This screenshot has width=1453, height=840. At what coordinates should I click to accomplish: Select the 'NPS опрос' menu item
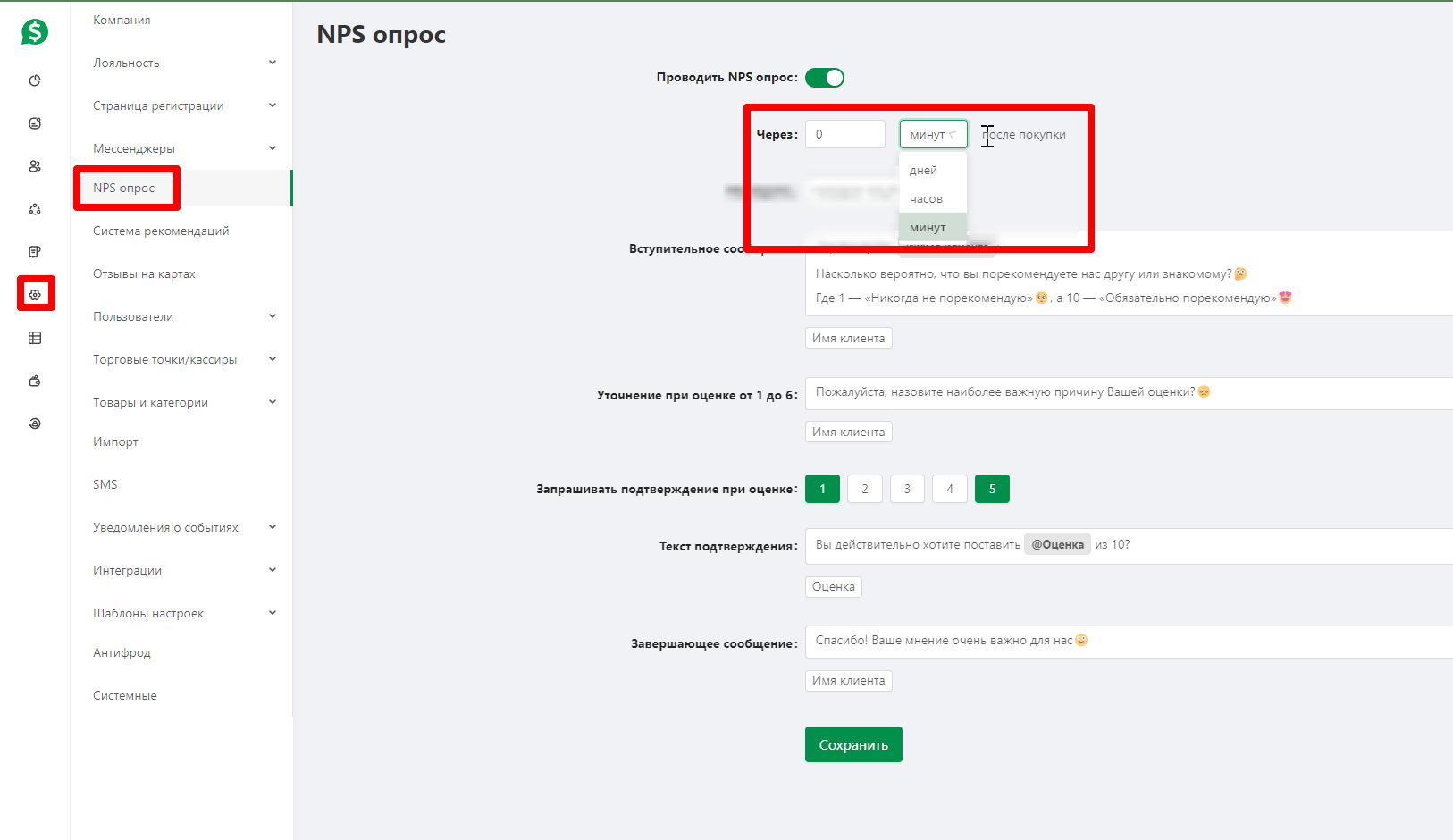pos(124,188)
